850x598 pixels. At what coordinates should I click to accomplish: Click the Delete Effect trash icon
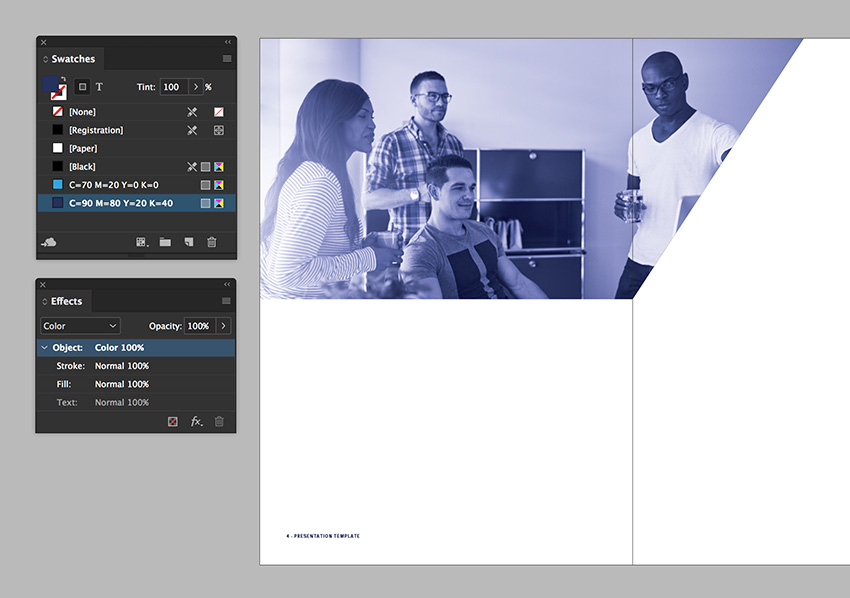219,421
